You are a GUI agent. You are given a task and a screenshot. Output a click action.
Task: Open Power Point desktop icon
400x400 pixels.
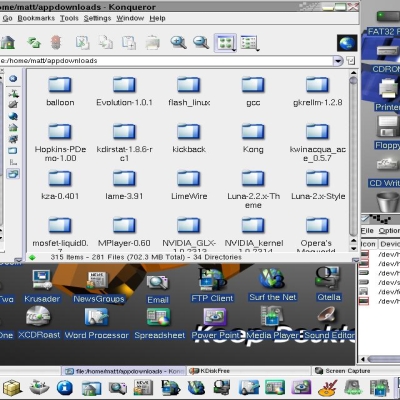(215, 323)
